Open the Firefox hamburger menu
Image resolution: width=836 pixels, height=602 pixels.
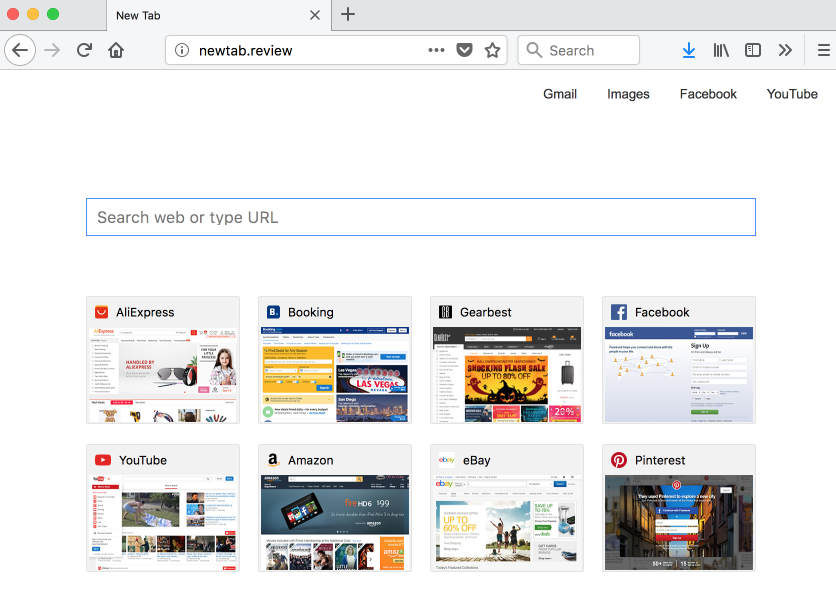pyautogui.click(x=822, y=50)
